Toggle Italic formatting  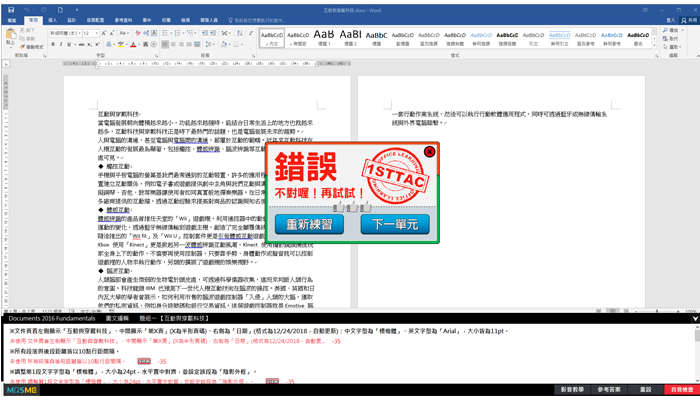[60, 44]
